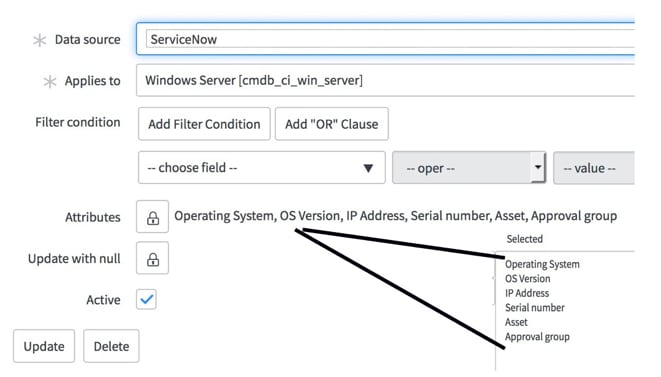Open the value selector
661x377 pixels.
pos(594,168)
